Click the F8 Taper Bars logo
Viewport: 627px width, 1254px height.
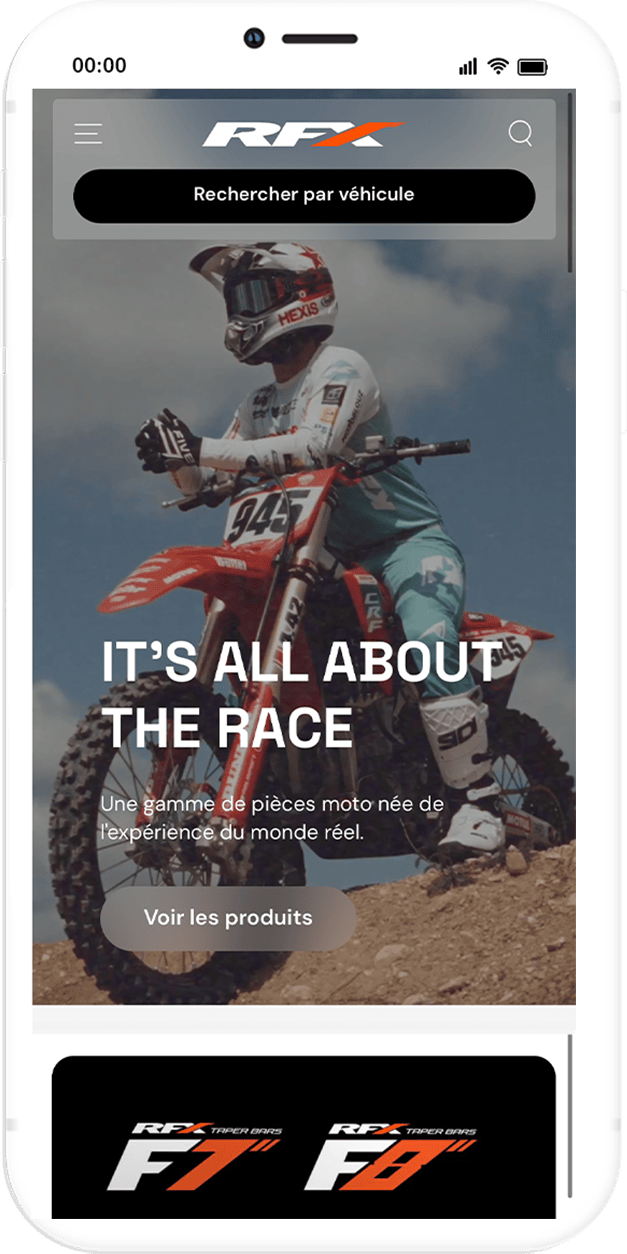tap(392, 1157)
